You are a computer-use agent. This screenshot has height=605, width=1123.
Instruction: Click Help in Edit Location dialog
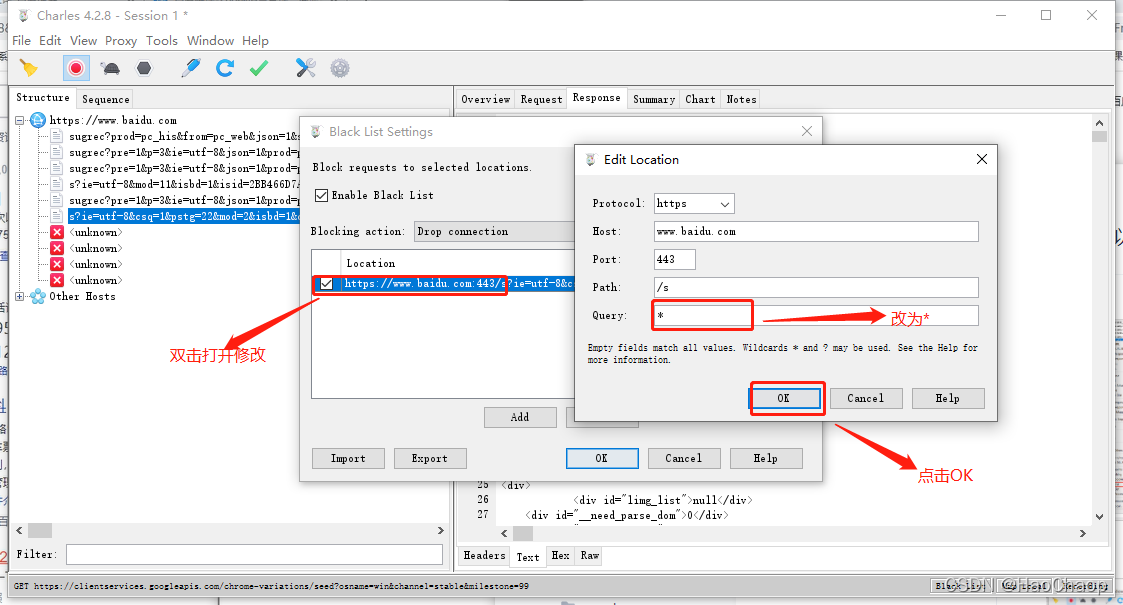948,398
